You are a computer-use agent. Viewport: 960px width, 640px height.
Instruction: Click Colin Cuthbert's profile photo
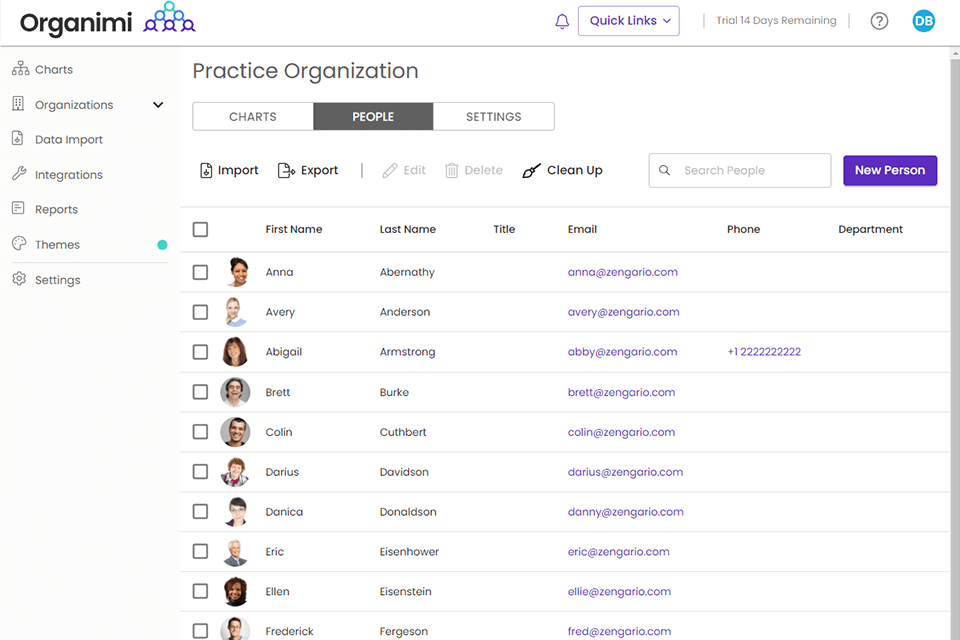coord(236,432)
